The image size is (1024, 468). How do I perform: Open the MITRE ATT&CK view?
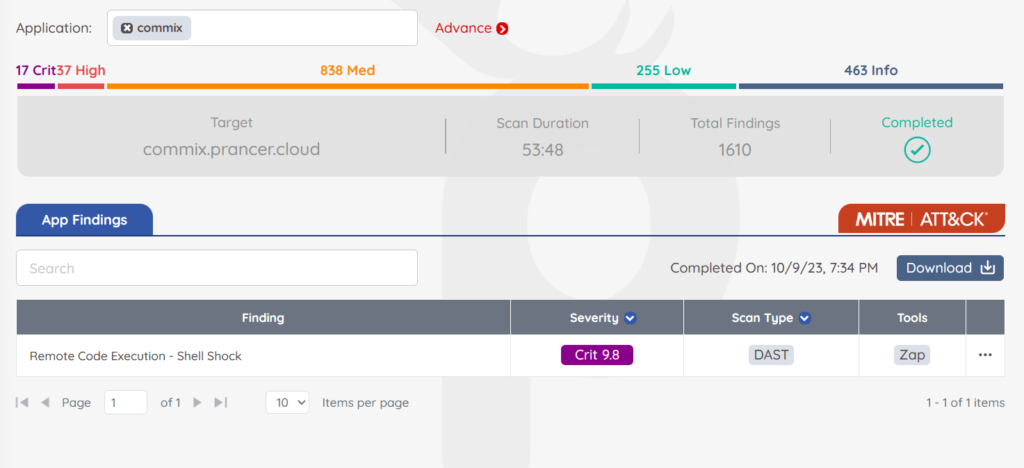(921, 219)
